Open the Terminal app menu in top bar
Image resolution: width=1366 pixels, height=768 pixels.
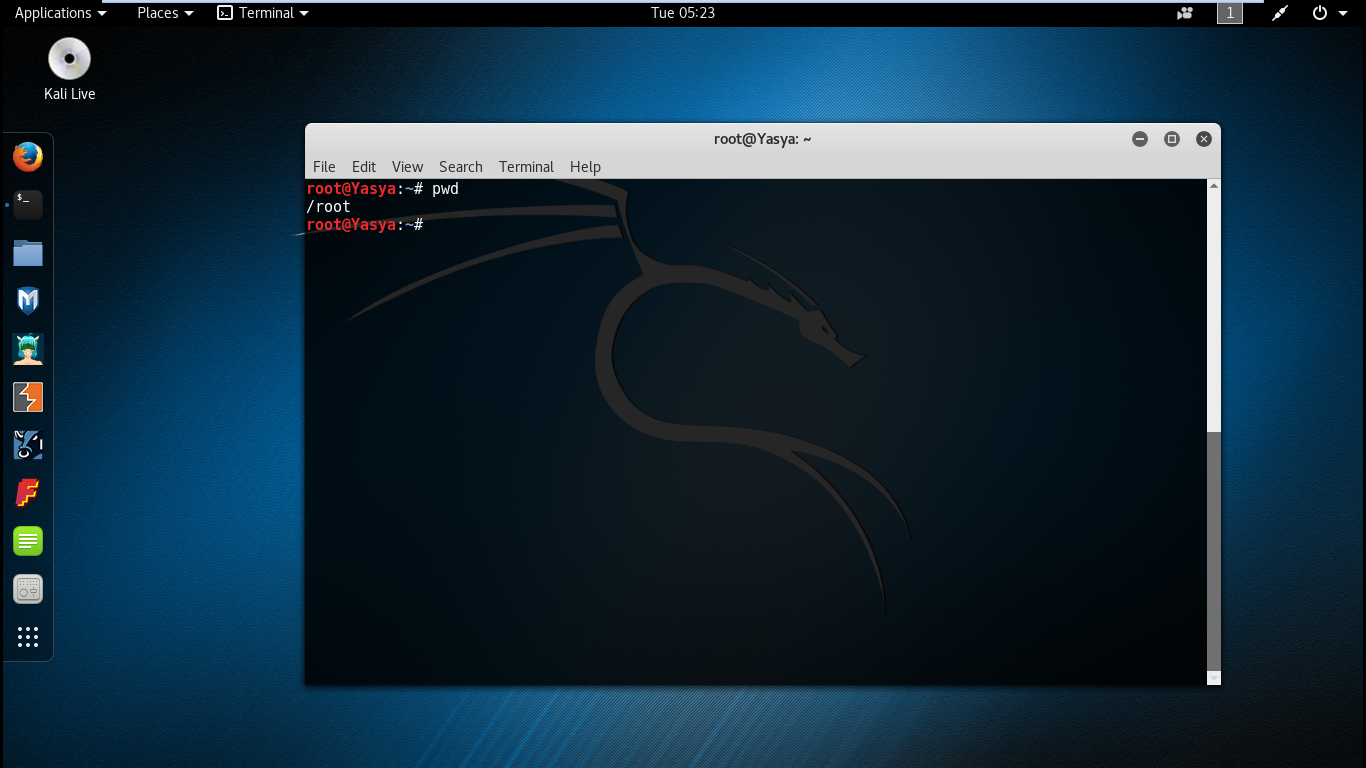pos(264,13)
